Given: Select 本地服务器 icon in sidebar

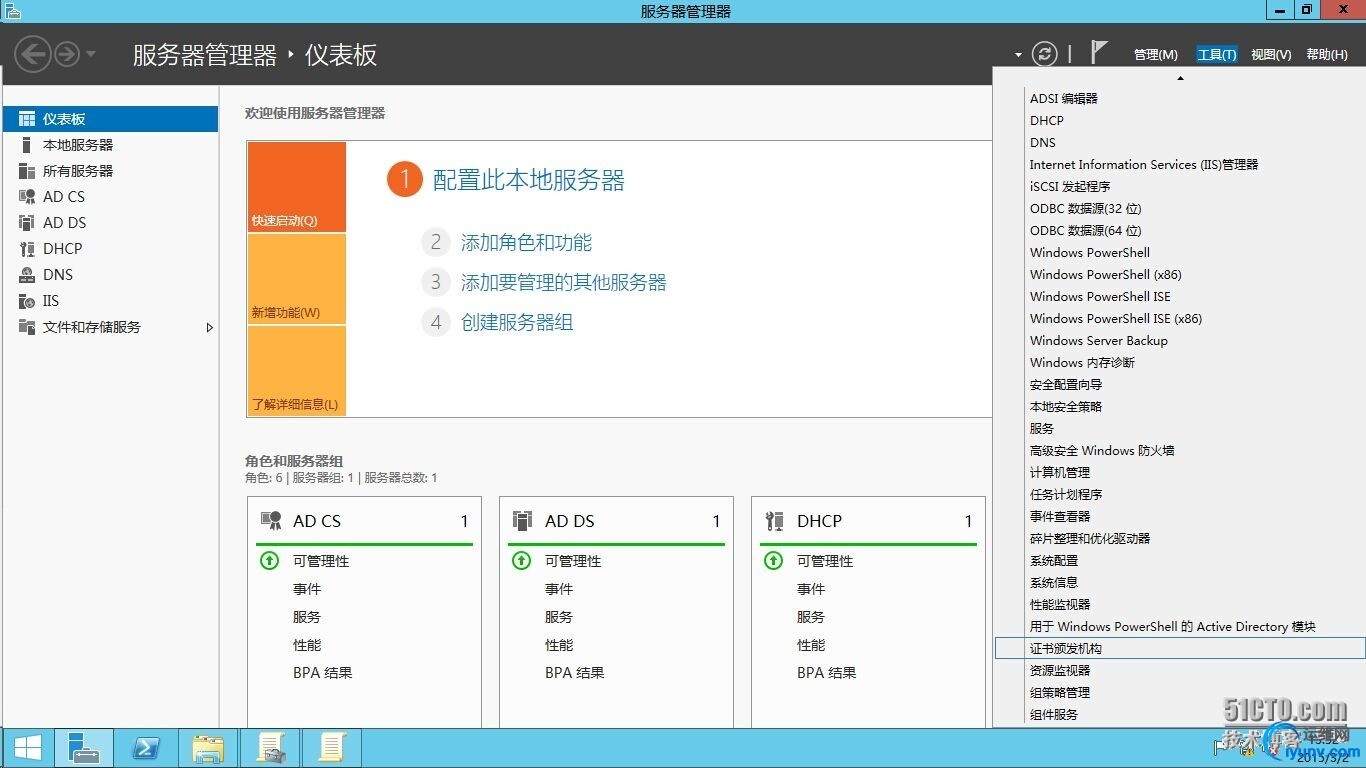Looking at the screenshot, I should pos(27,145).
